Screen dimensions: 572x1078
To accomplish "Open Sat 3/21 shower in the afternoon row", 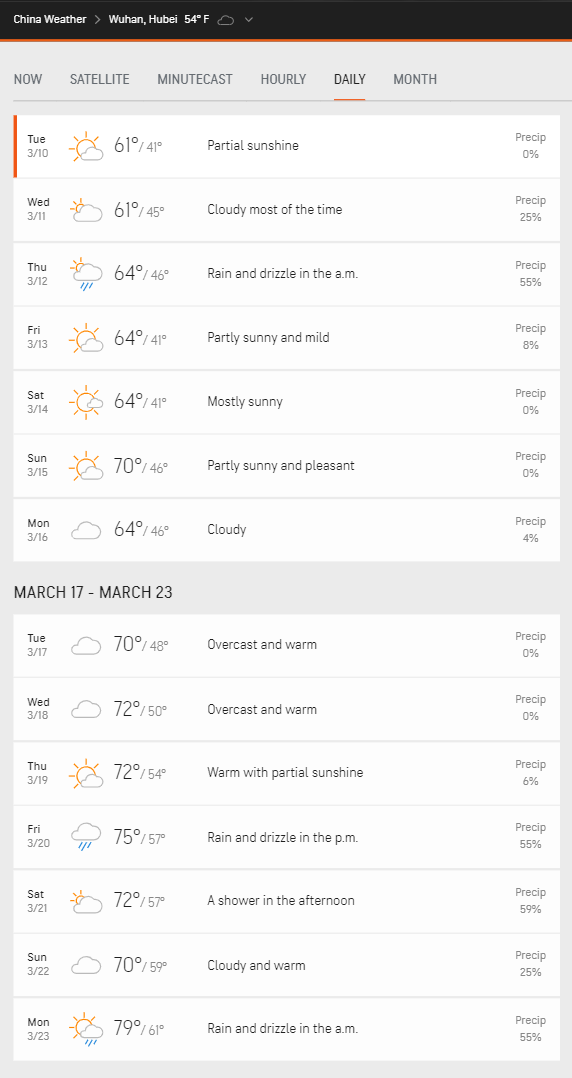I will (287, 901).
